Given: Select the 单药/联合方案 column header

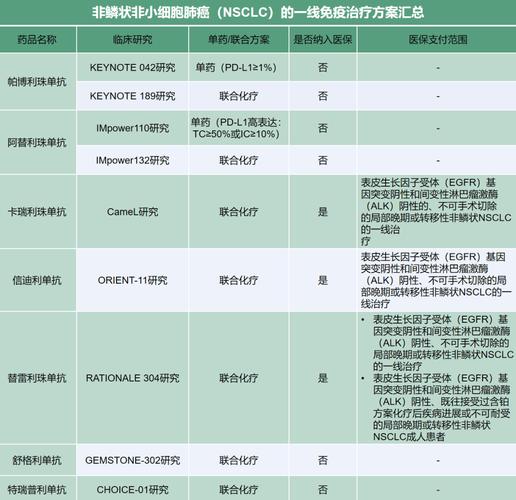Looking at the screenshot, I should tap(239, 40).
